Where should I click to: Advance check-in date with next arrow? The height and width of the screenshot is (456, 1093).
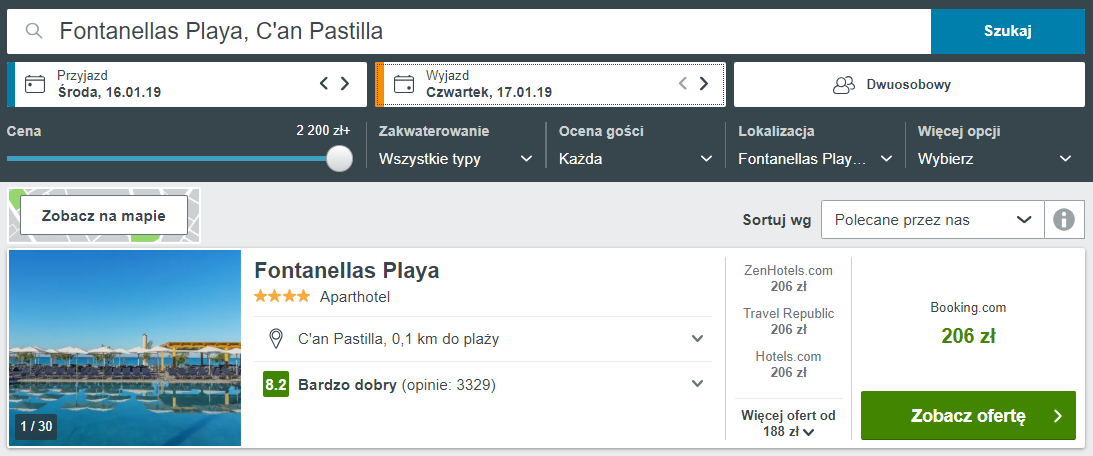point(345,84)
